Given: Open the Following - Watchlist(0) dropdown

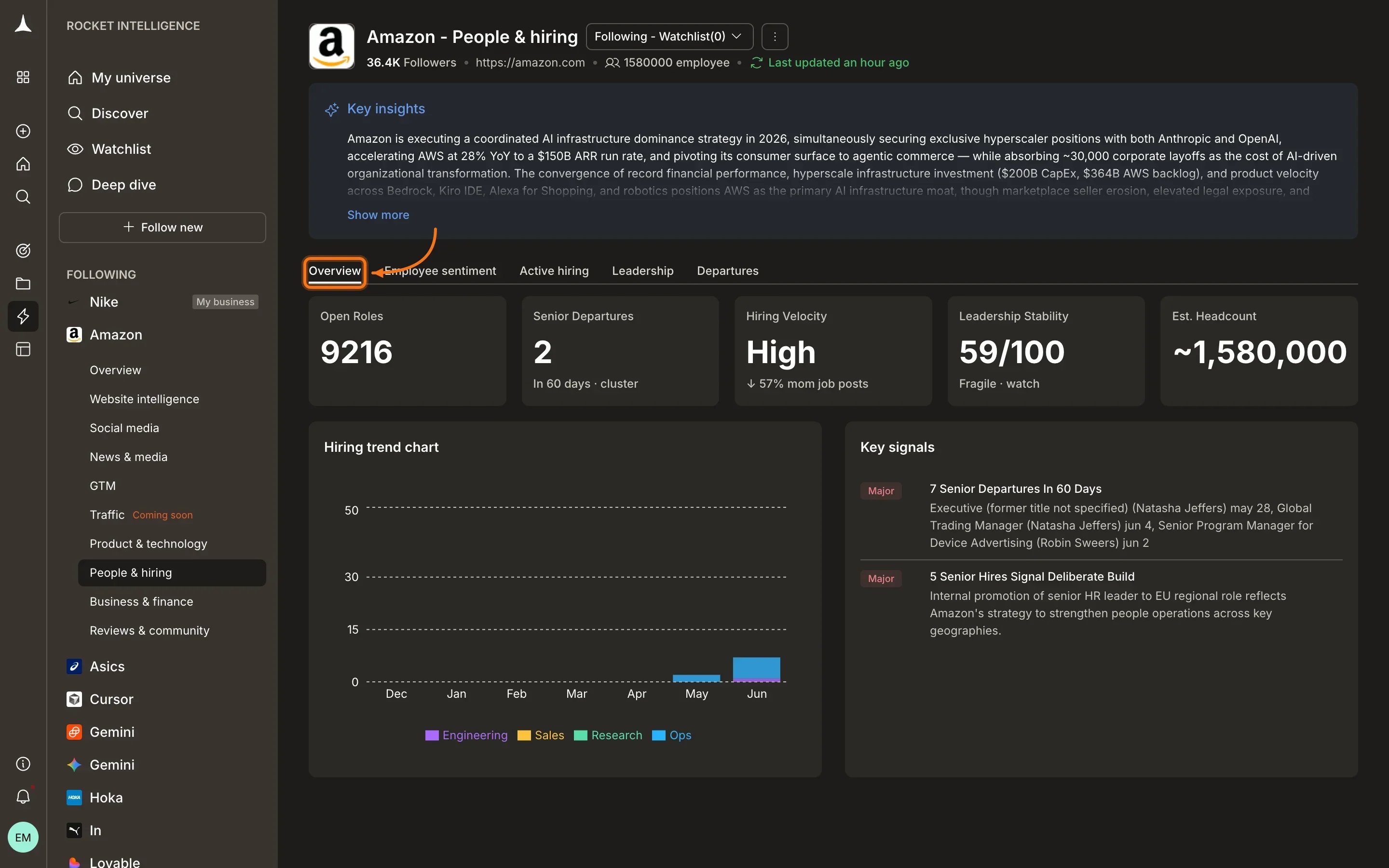Looking at the screenshot, I should (x=669, y=37).
